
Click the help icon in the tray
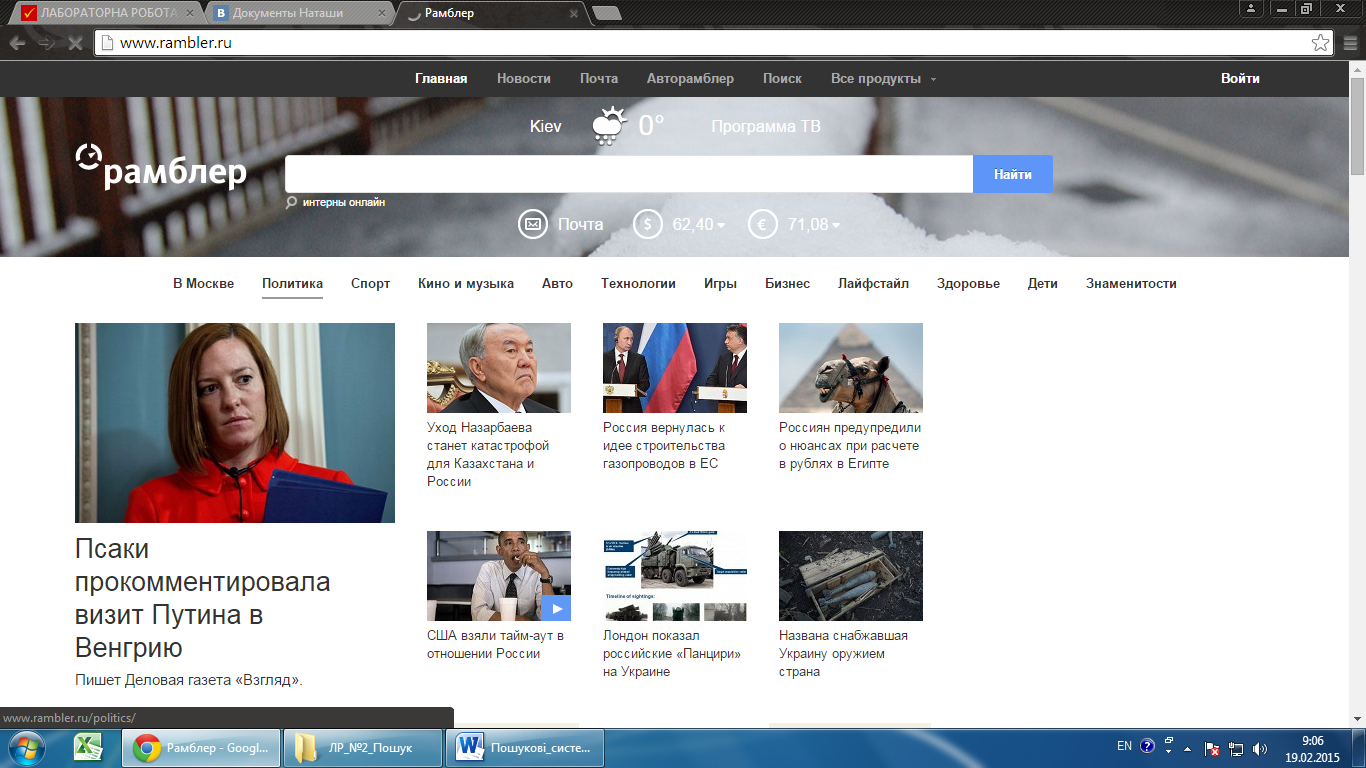pos(1147,746)
